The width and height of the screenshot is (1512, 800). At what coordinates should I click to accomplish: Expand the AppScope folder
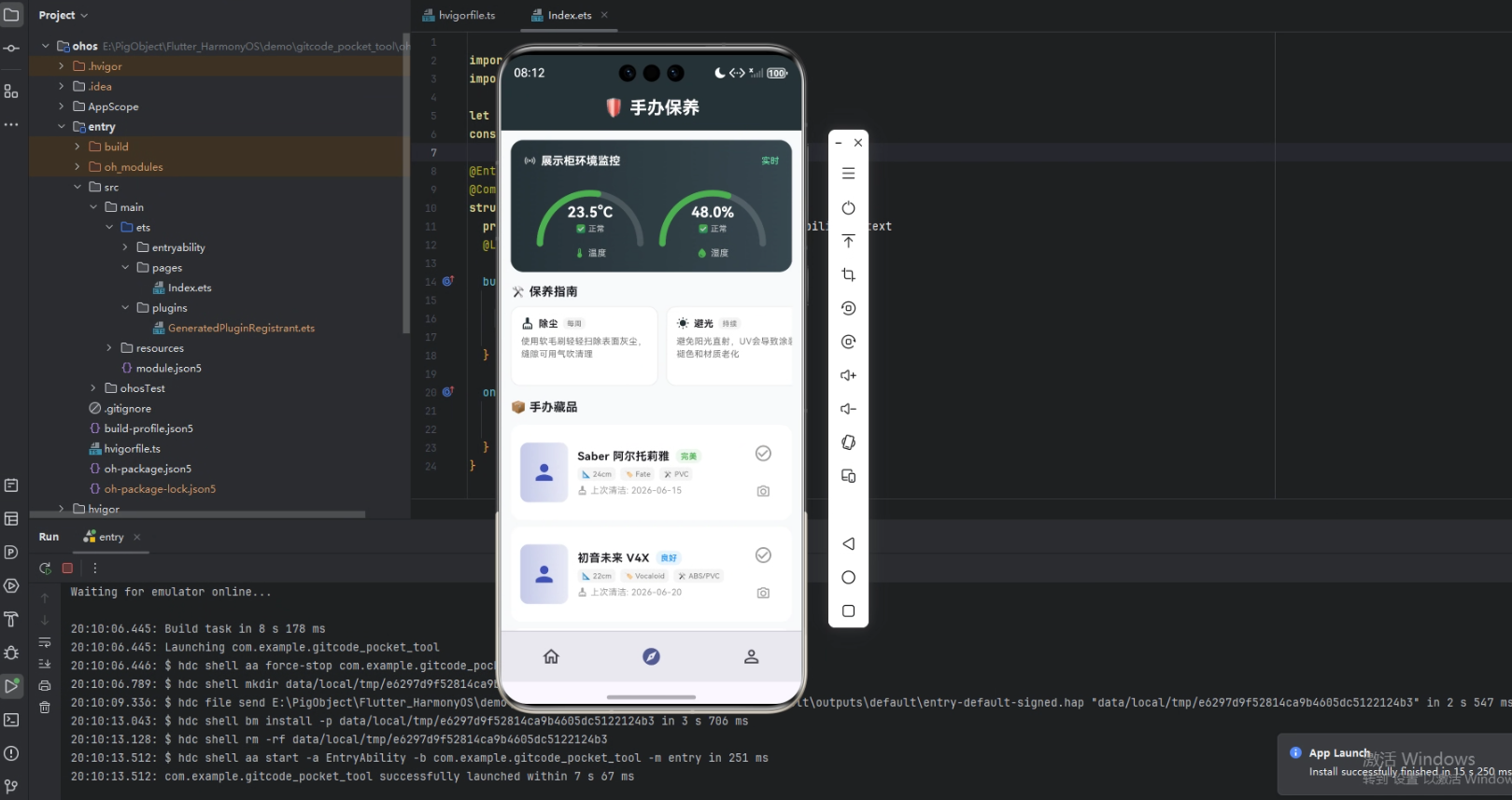[x=61, y=106]
